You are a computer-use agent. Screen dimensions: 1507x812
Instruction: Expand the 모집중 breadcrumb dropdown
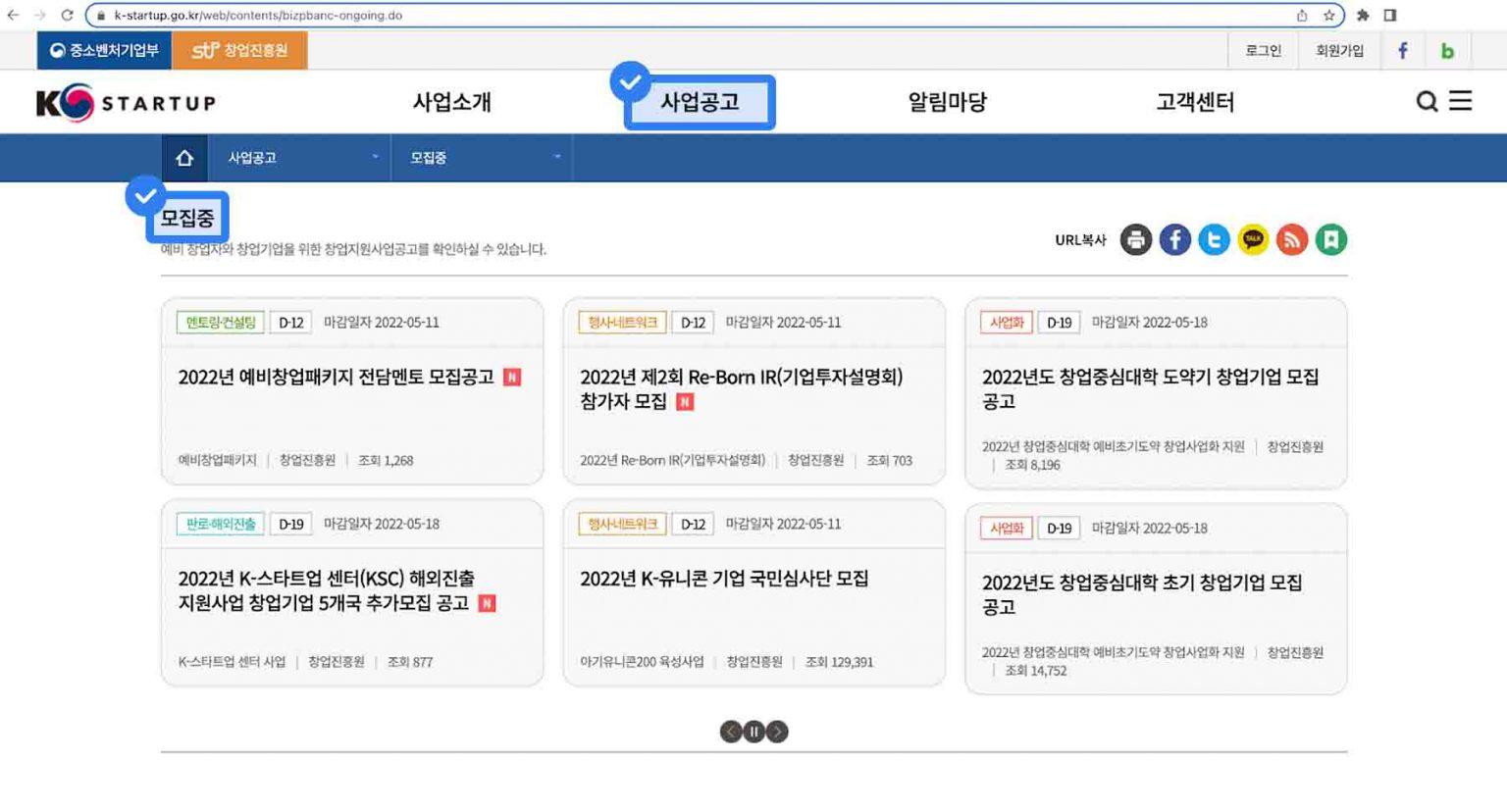[x=482, y=158]
